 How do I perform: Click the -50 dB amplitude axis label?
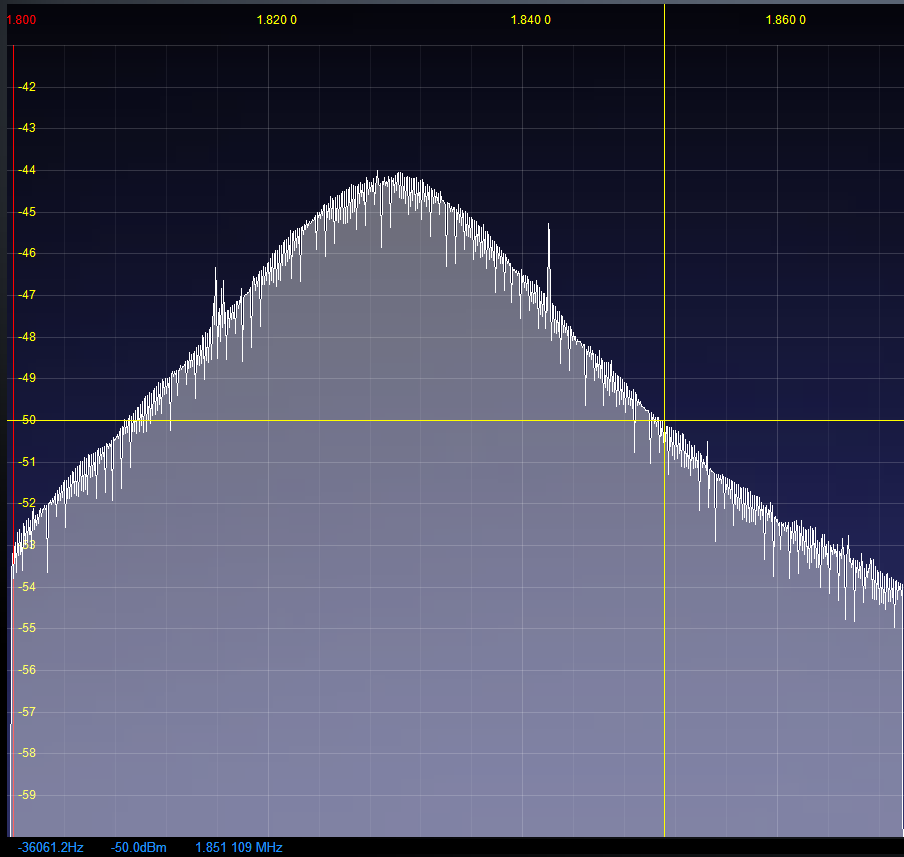27,420
